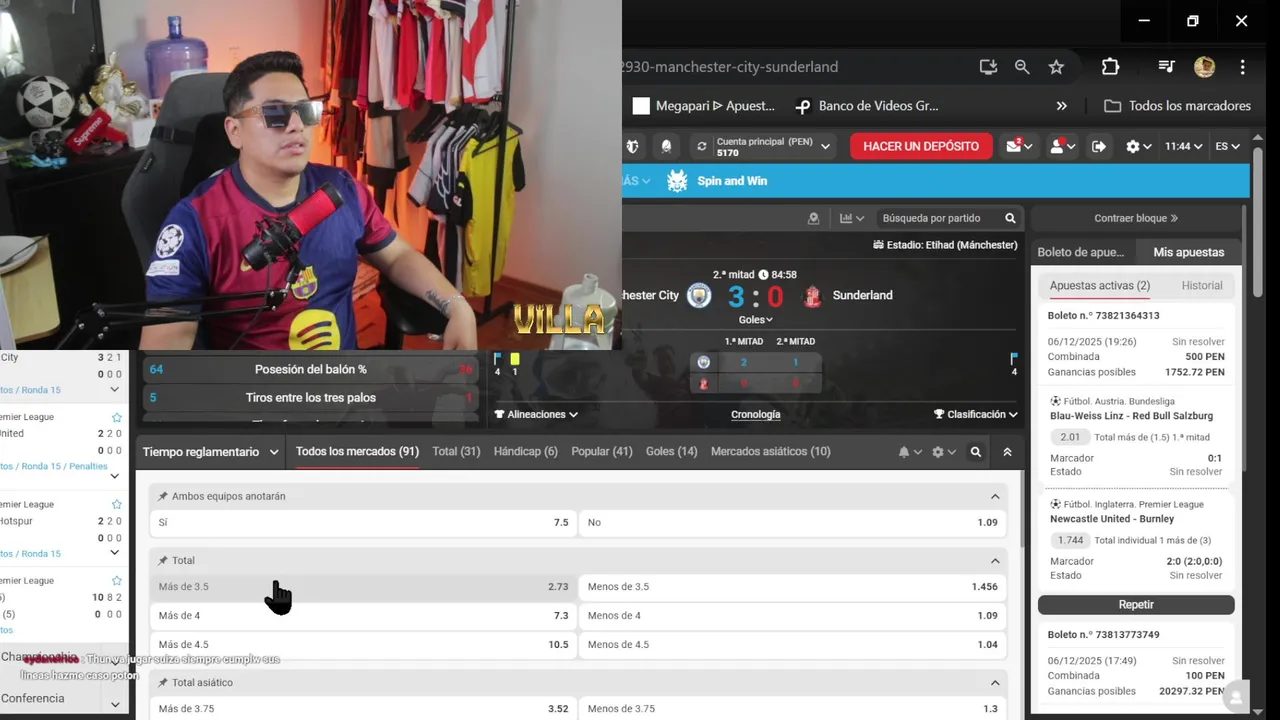Open the 11:44 time dropdown
The image size is (1280, 720).
click(x=1183, y=146)
